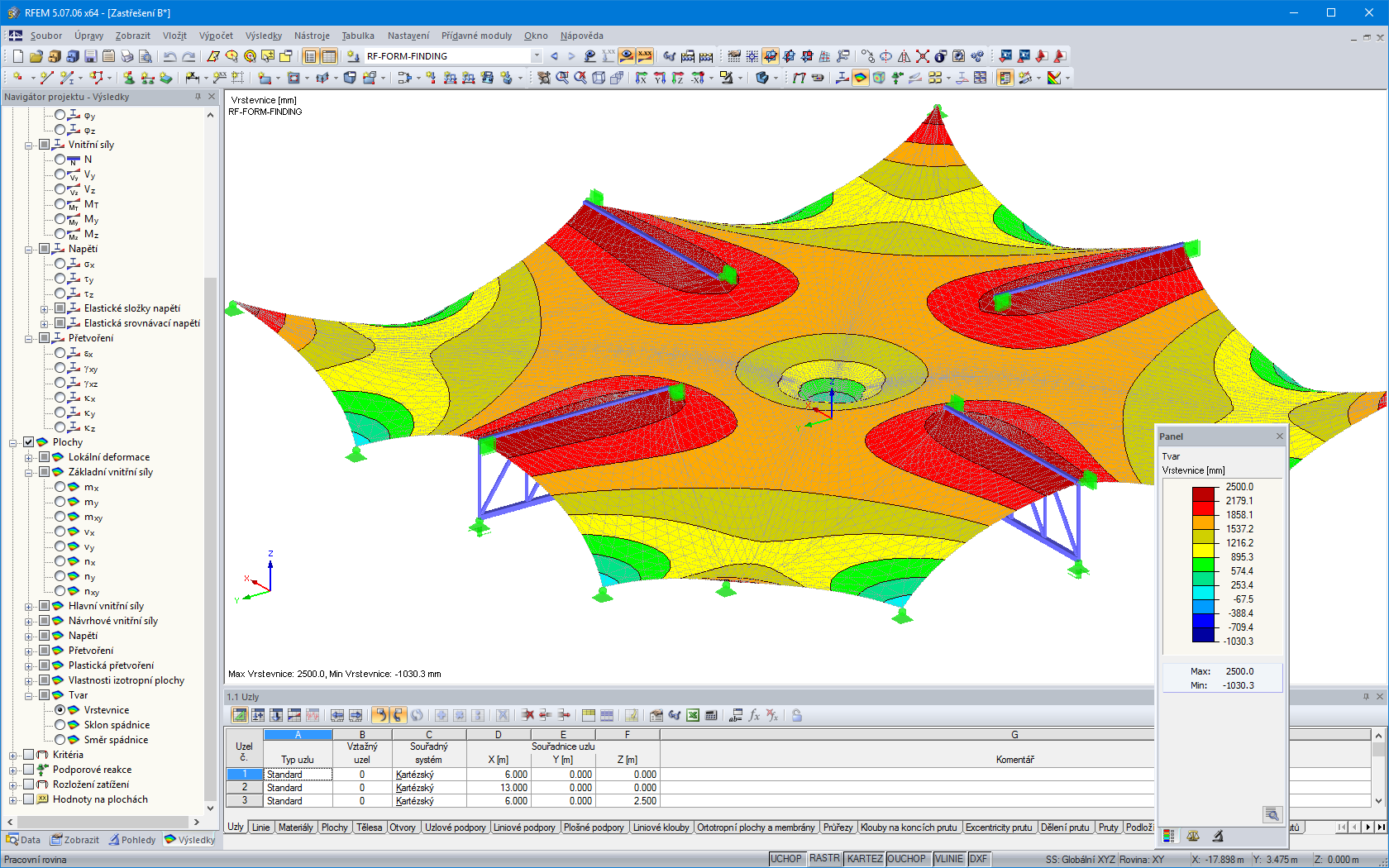Undo the last action
This screenshot has height=868, width=1389.
click(x=169, y=56)
